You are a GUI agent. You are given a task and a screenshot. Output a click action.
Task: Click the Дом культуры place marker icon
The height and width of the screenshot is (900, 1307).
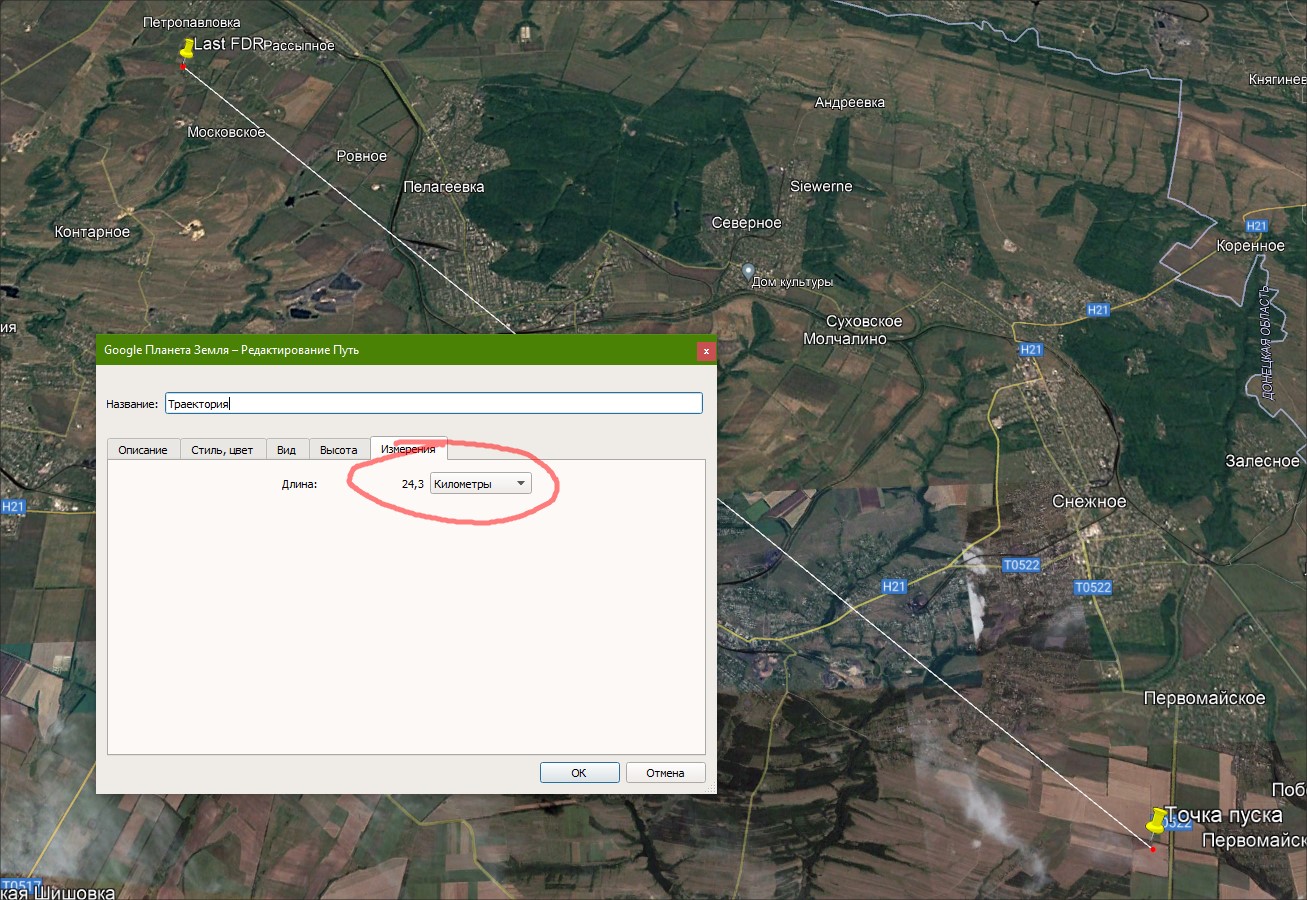pyautogui.click(x=748, y=272)
